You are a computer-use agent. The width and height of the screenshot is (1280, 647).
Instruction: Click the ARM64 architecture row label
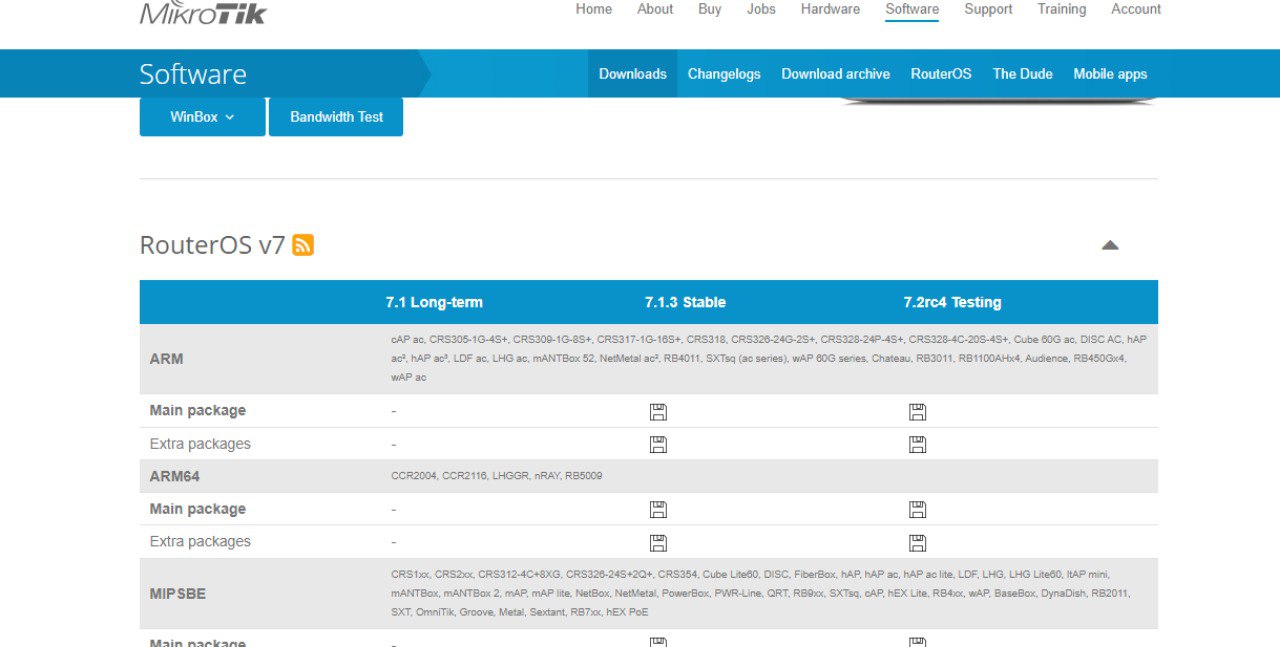click(x=175, y=476)
